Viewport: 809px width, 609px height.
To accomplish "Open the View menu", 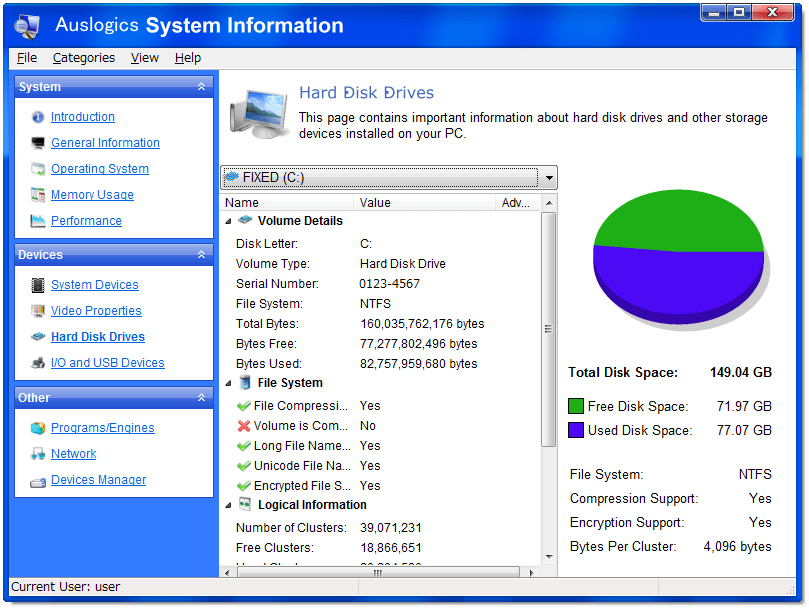I will coord(144,58).
